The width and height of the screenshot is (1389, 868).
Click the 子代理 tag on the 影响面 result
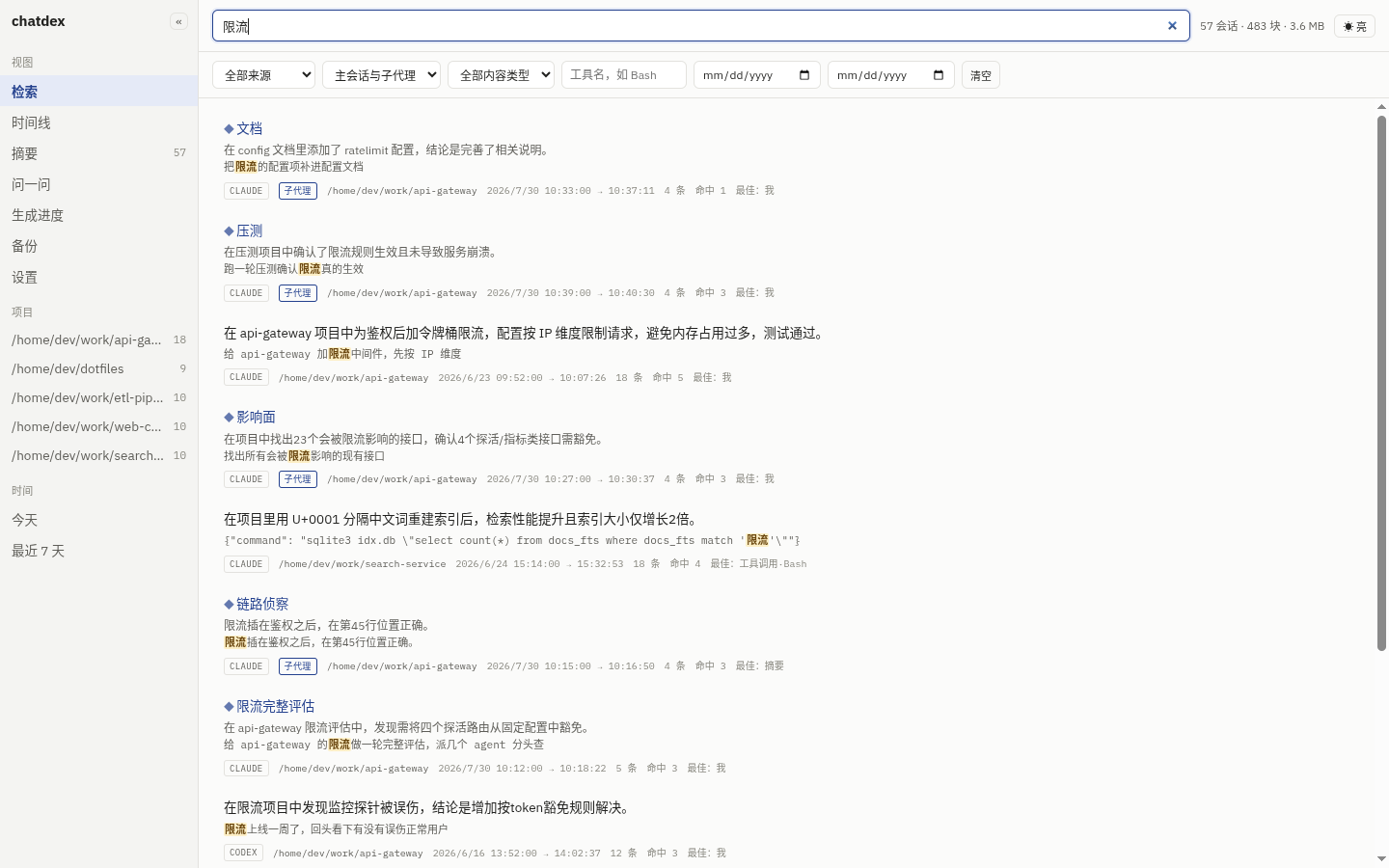298,479
